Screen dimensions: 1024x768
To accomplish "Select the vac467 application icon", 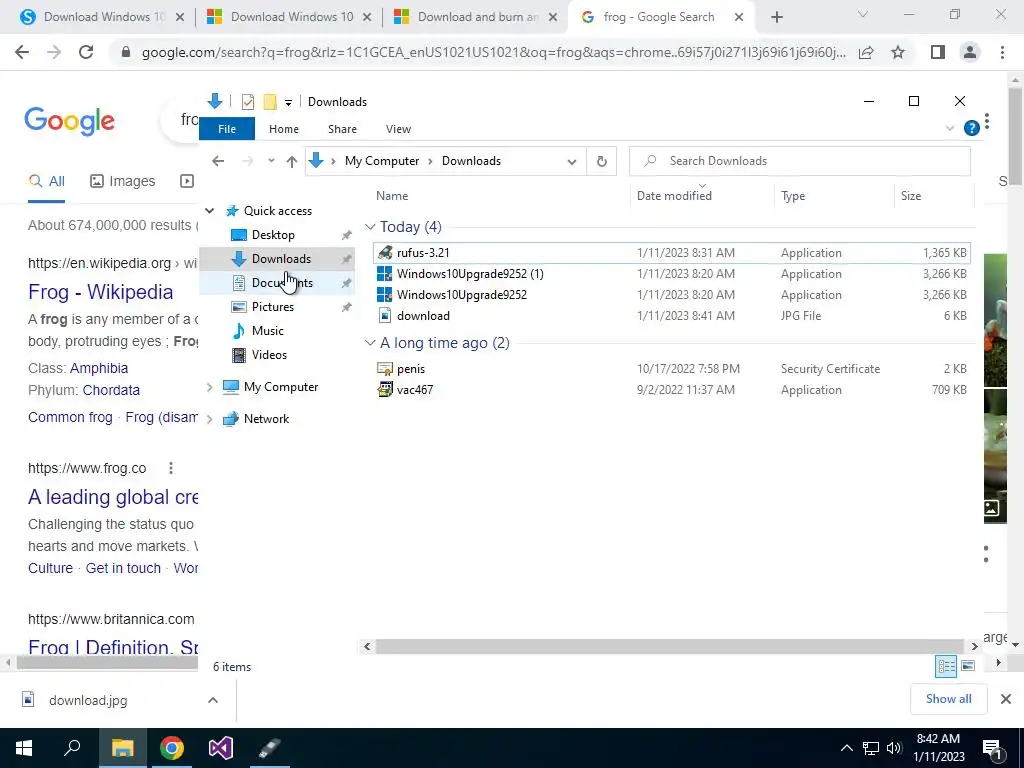I will click(x=385, y=390).
